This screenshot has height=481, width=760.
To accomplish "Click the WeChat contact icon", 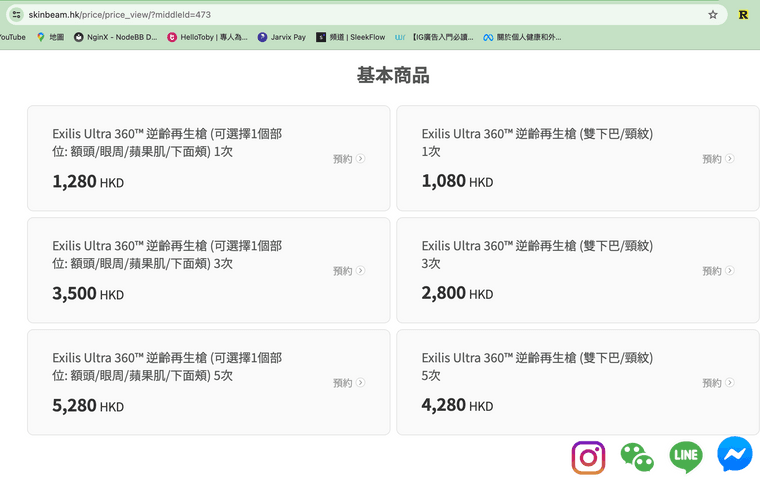I will click(637, 457).
